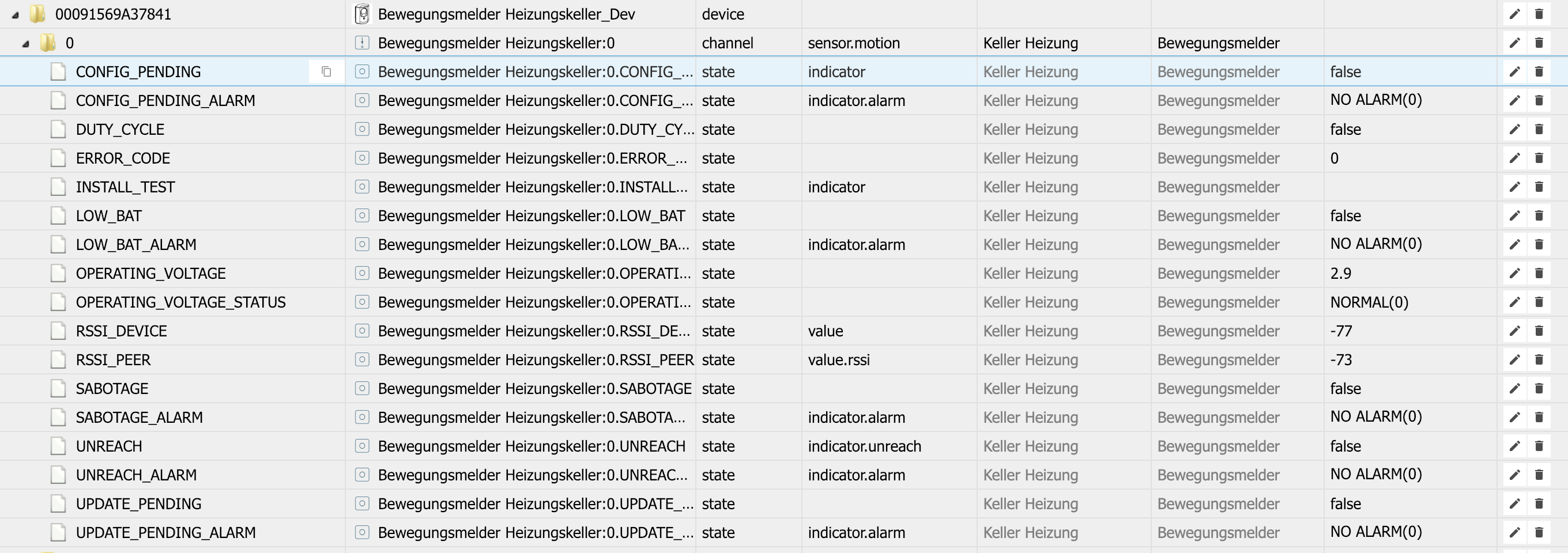Edit the INSTALL_TEST state

(1514, 187)
